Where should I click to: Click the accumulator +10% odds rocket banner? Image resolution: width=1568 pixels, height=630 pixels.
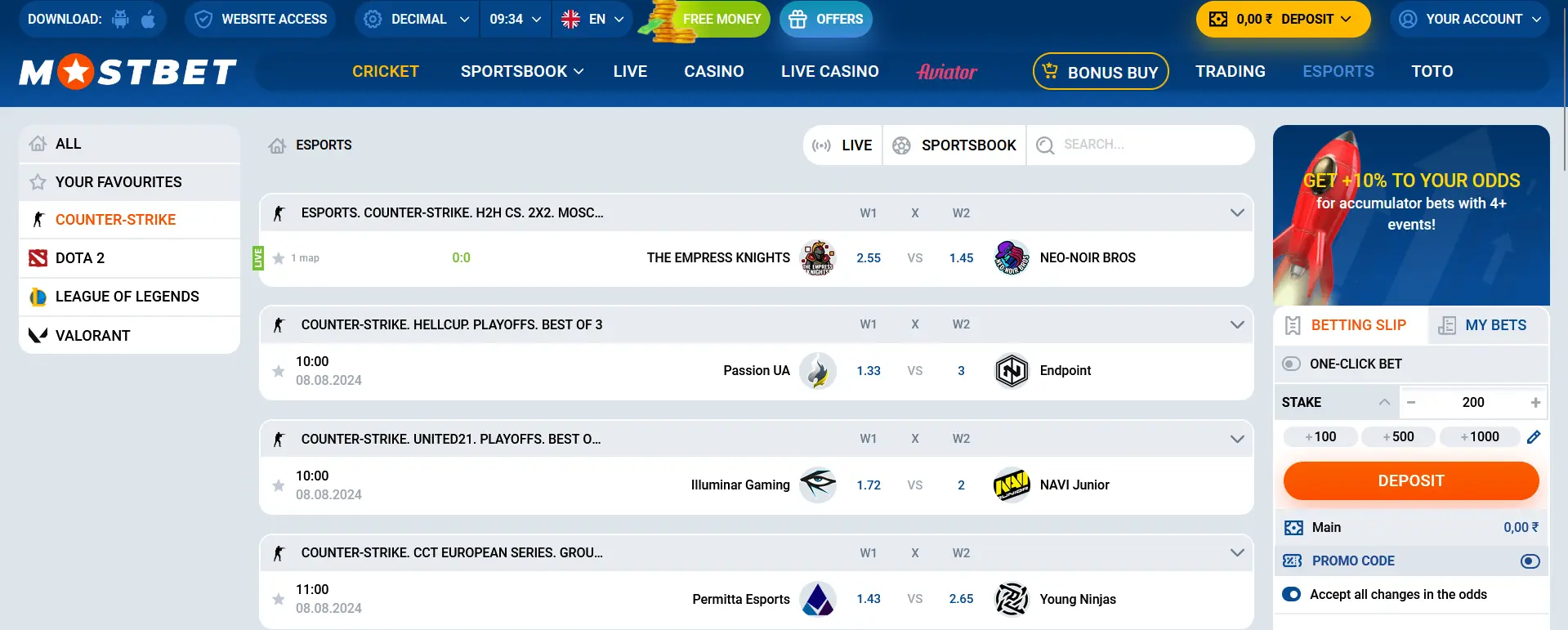[x=1411, y=216]
